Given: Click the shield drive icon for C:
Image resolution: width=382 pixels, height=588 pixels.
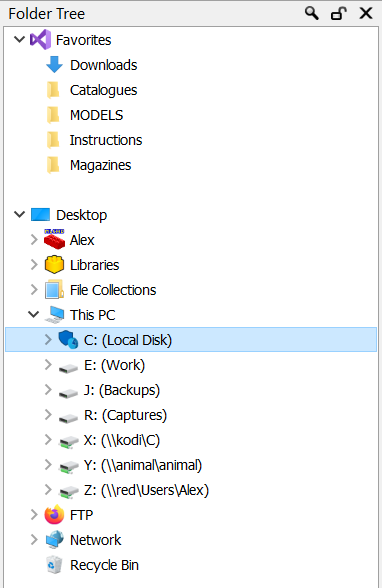Looking at the screenshot, I should (68, 339).
